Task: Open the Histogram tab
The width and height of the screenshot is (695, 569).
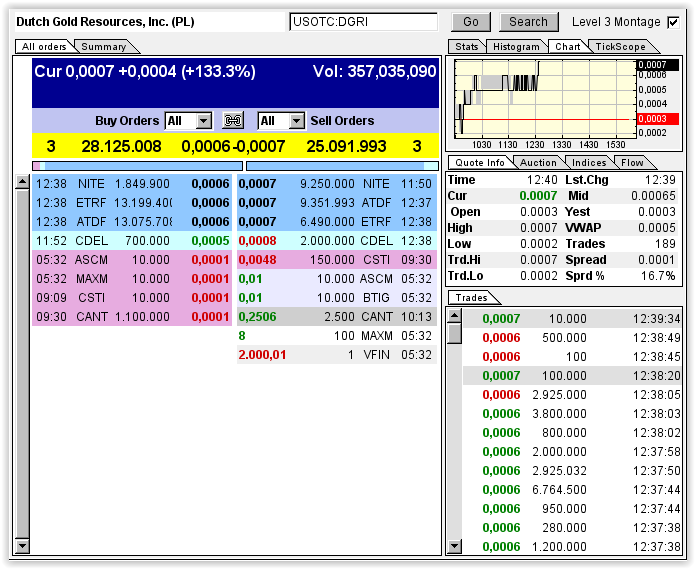Action: (x=516, y=47)
